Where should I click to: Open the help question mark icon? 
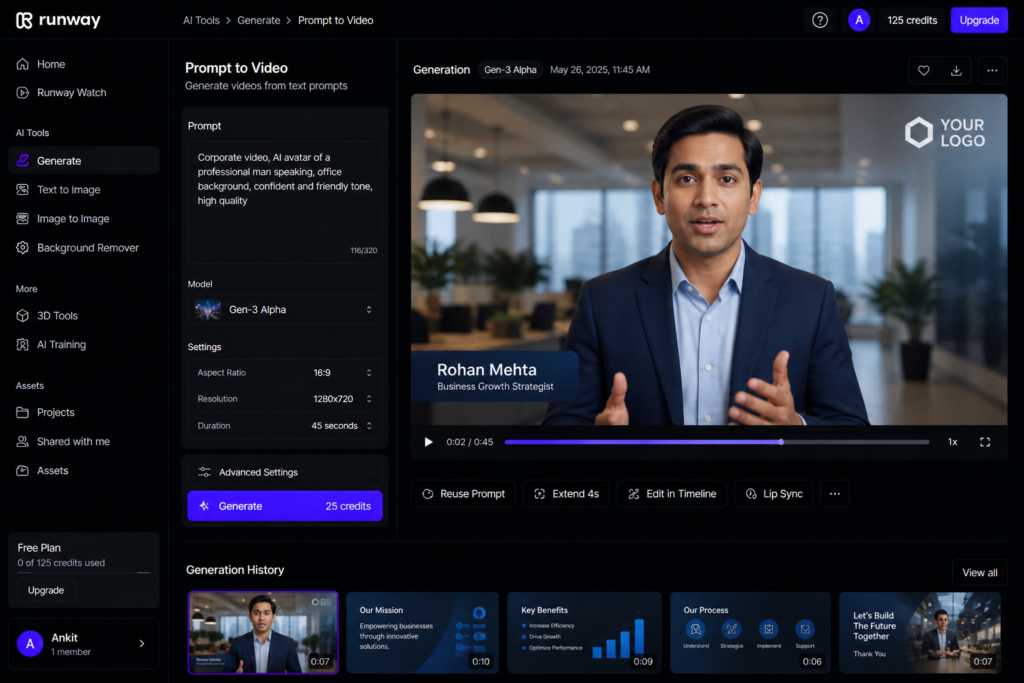coord(820,20)
